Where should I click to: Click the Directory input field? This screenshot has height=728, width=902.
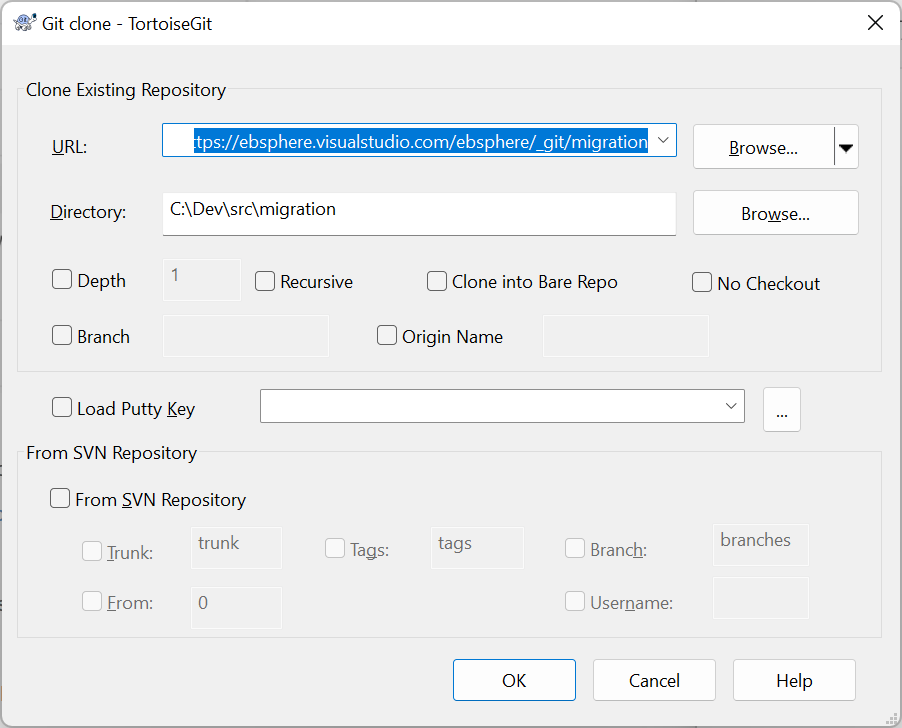419,214
